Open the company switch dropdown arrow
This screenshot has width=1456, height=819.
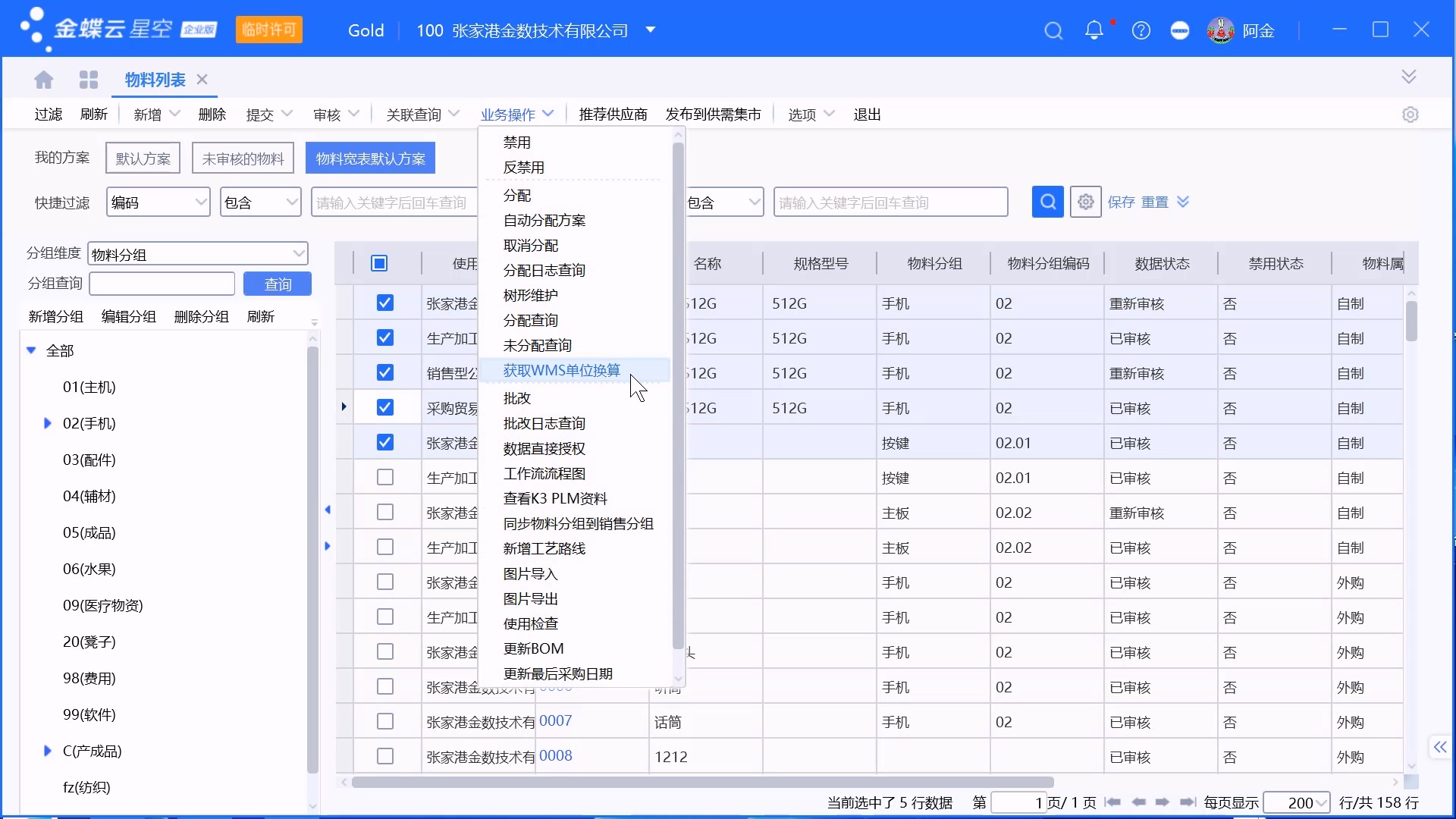pyautogui.click(x=651, y=30)
